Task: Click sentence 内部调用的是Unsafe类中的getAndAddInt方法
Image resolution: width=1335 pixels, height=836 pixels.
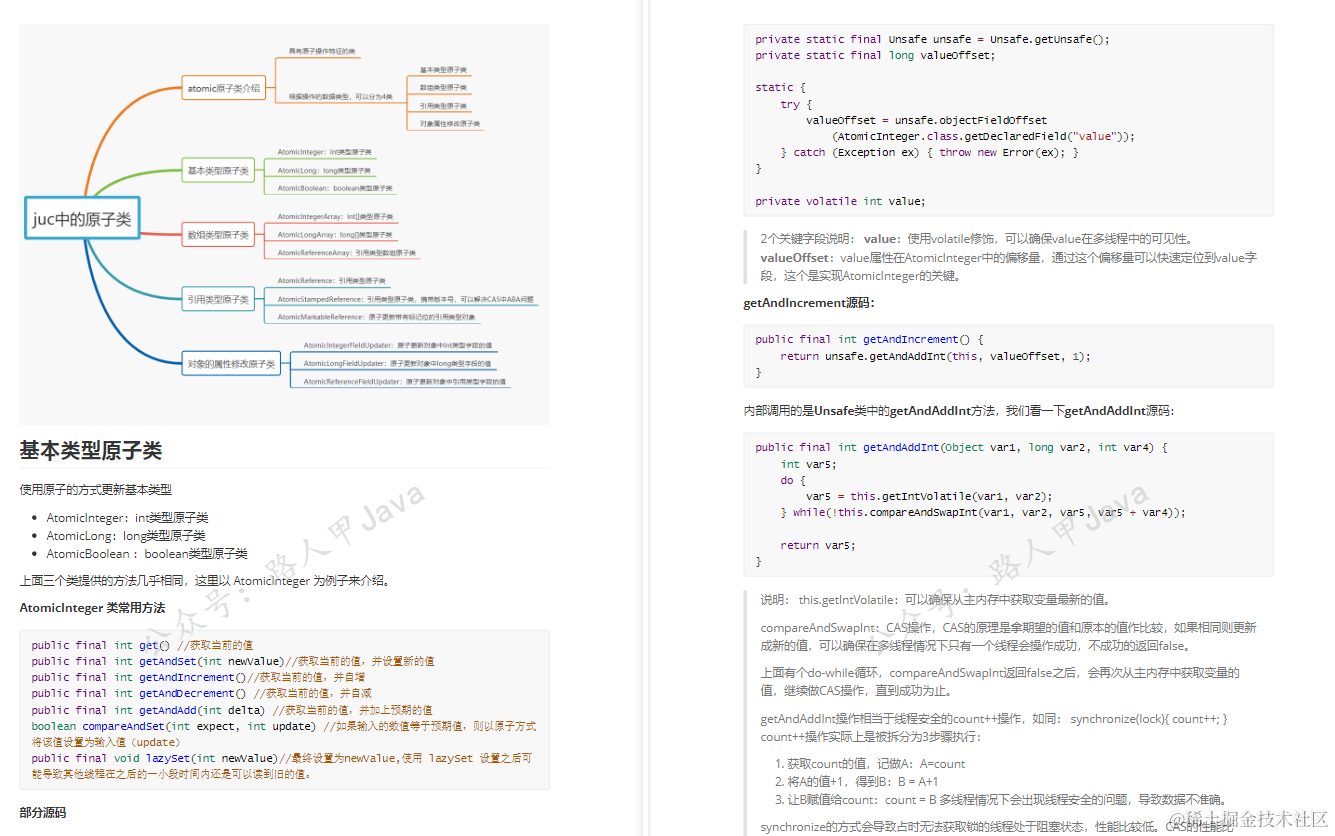Action: pyautogui.click(x=958, y=411)
